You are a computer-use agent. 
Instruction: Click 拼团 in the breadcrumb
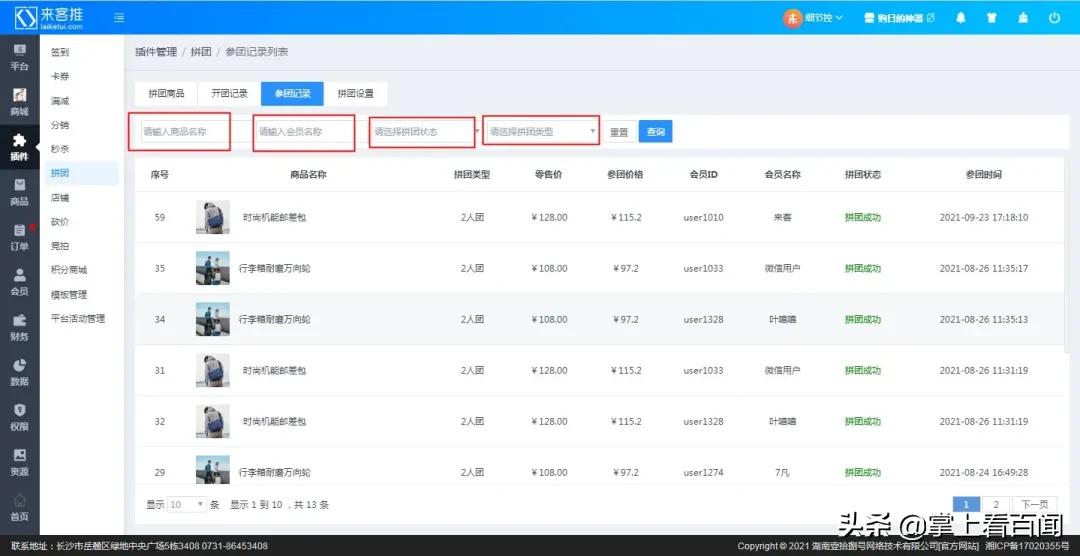coord(201,52)
